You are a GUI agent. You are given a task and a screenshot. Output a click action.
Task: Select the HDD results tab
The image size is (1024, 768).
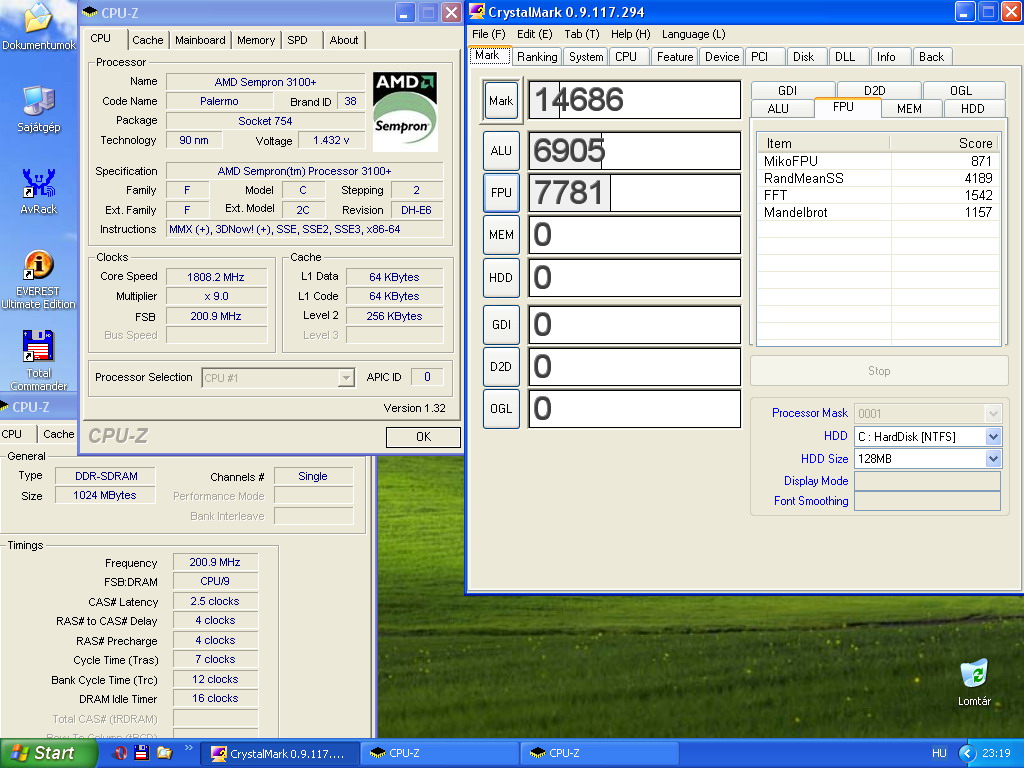click(x=972, y=109)
